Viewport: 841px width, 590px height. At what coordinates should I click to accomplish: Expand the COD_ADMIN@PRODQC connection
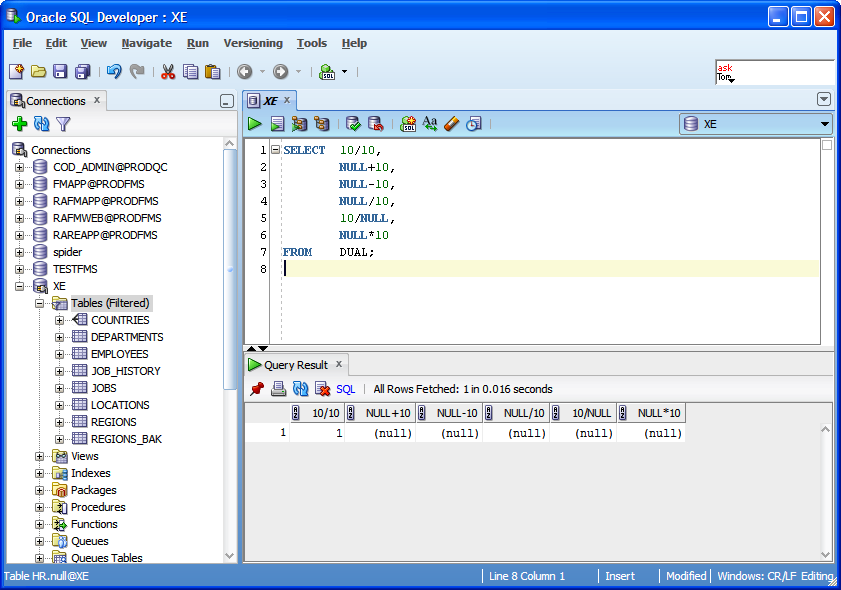19,167
